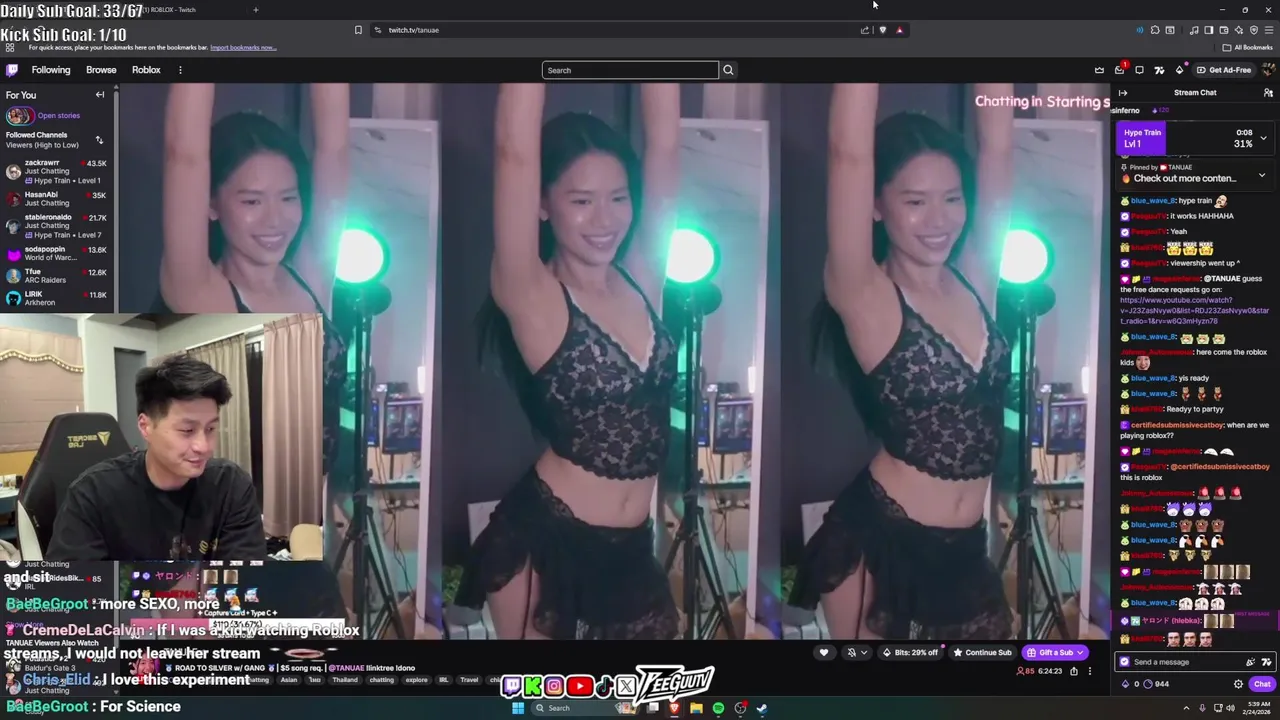Open the YouTube link in chat
Image resolution: width=1280 pixels, height=720 pixels.
tap(1194, 310)
